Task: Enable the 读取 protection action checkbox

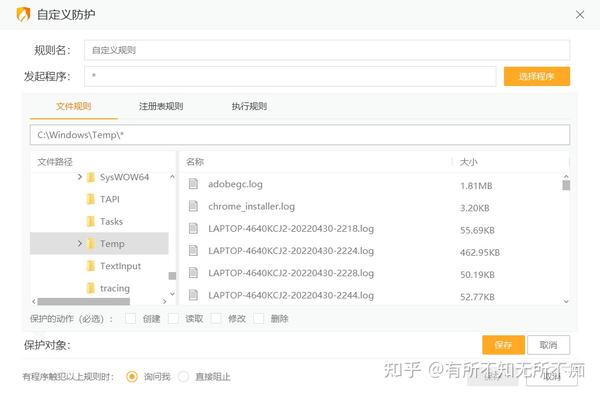Action: (173, 318)
